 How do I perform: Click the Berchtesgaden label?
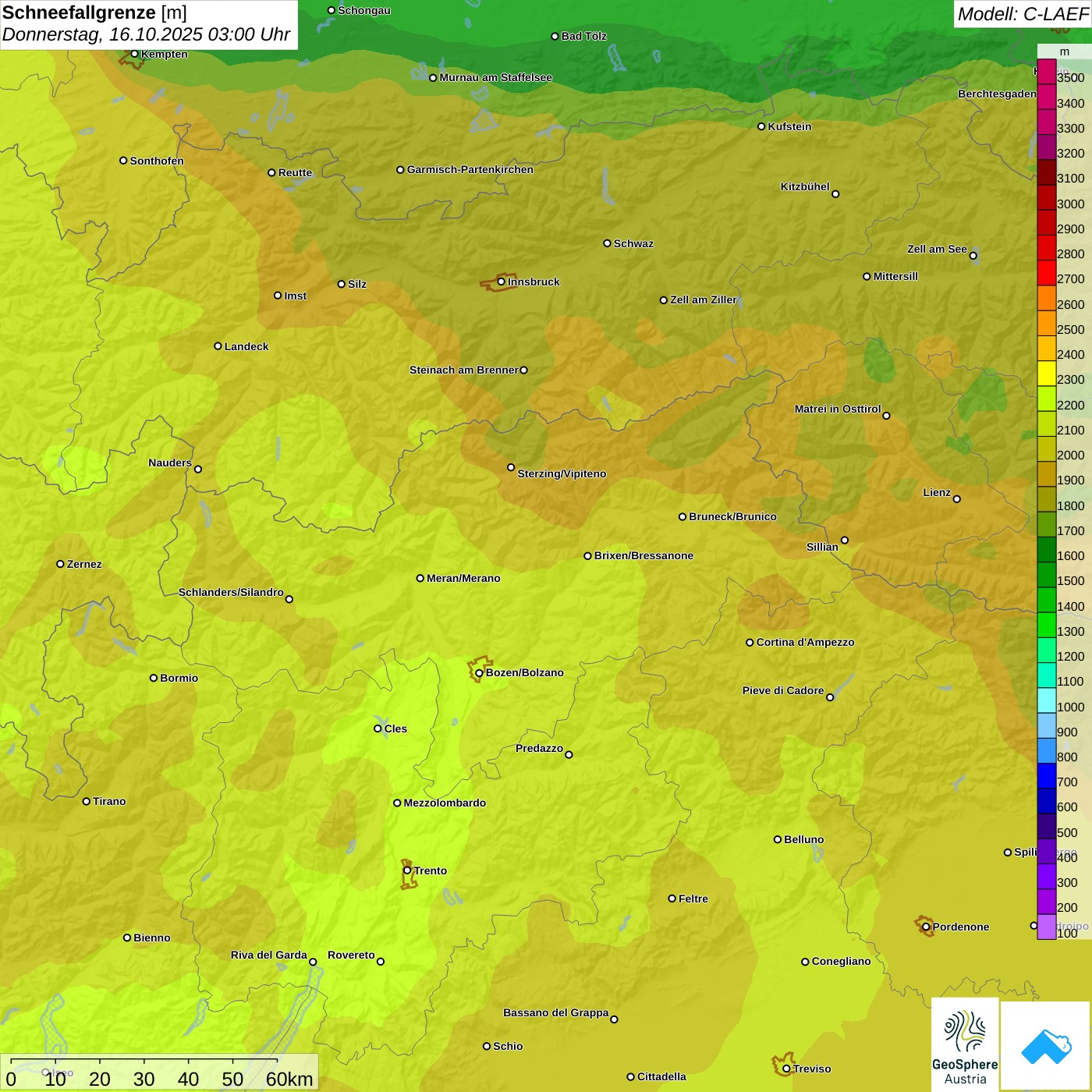coord(997,94)
